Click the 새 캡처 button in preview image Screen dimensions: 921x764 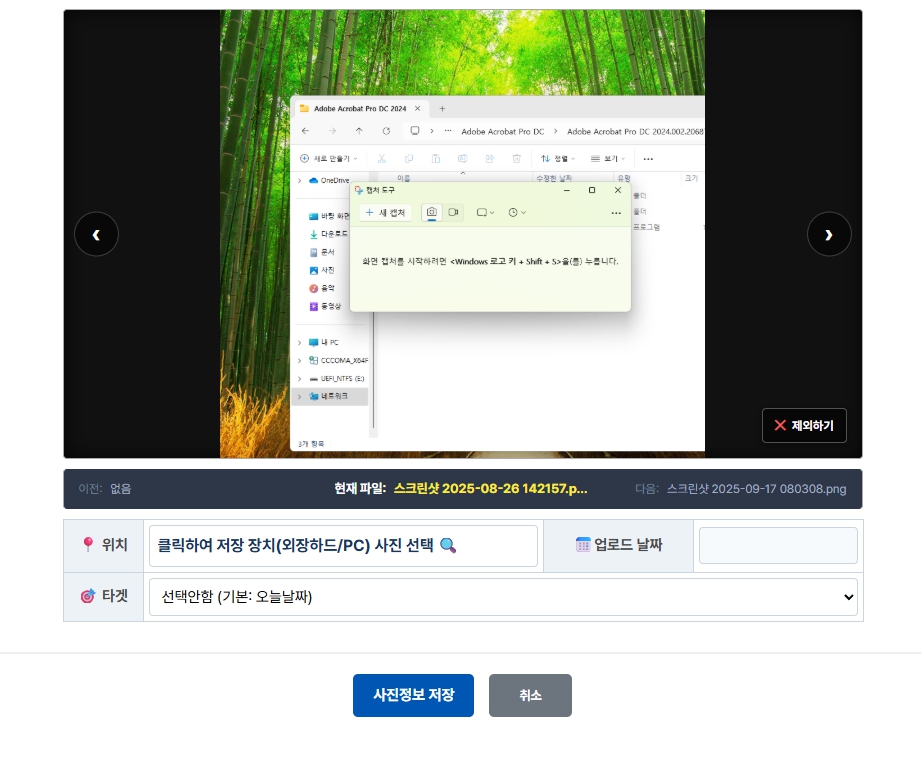point(385,213)
